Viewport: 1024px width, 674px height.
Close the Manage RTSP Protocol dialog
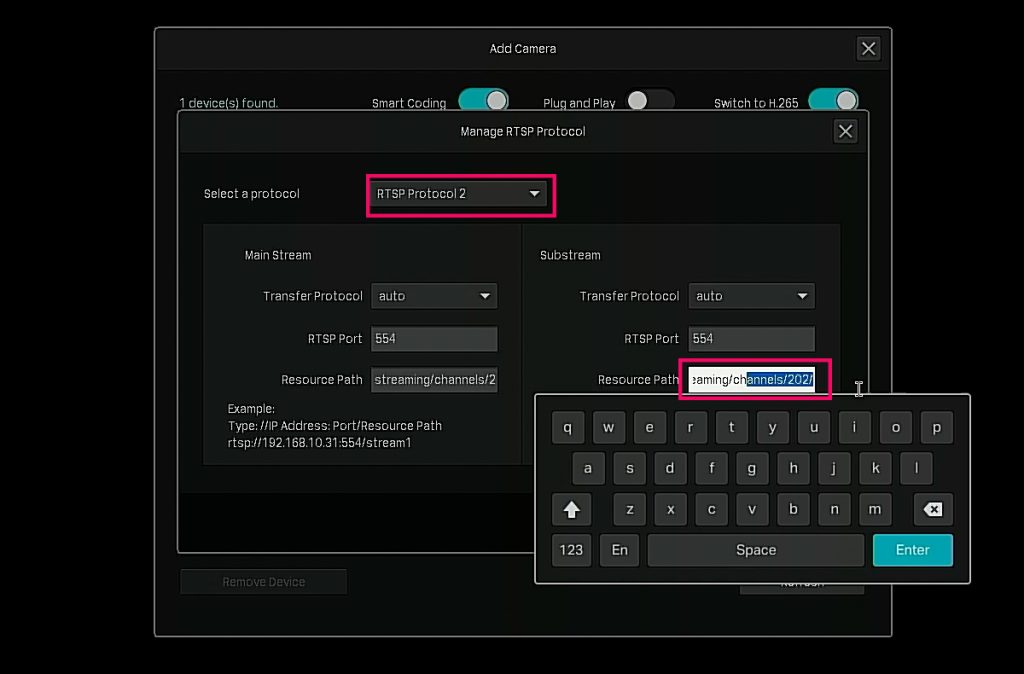pos(845,131)
